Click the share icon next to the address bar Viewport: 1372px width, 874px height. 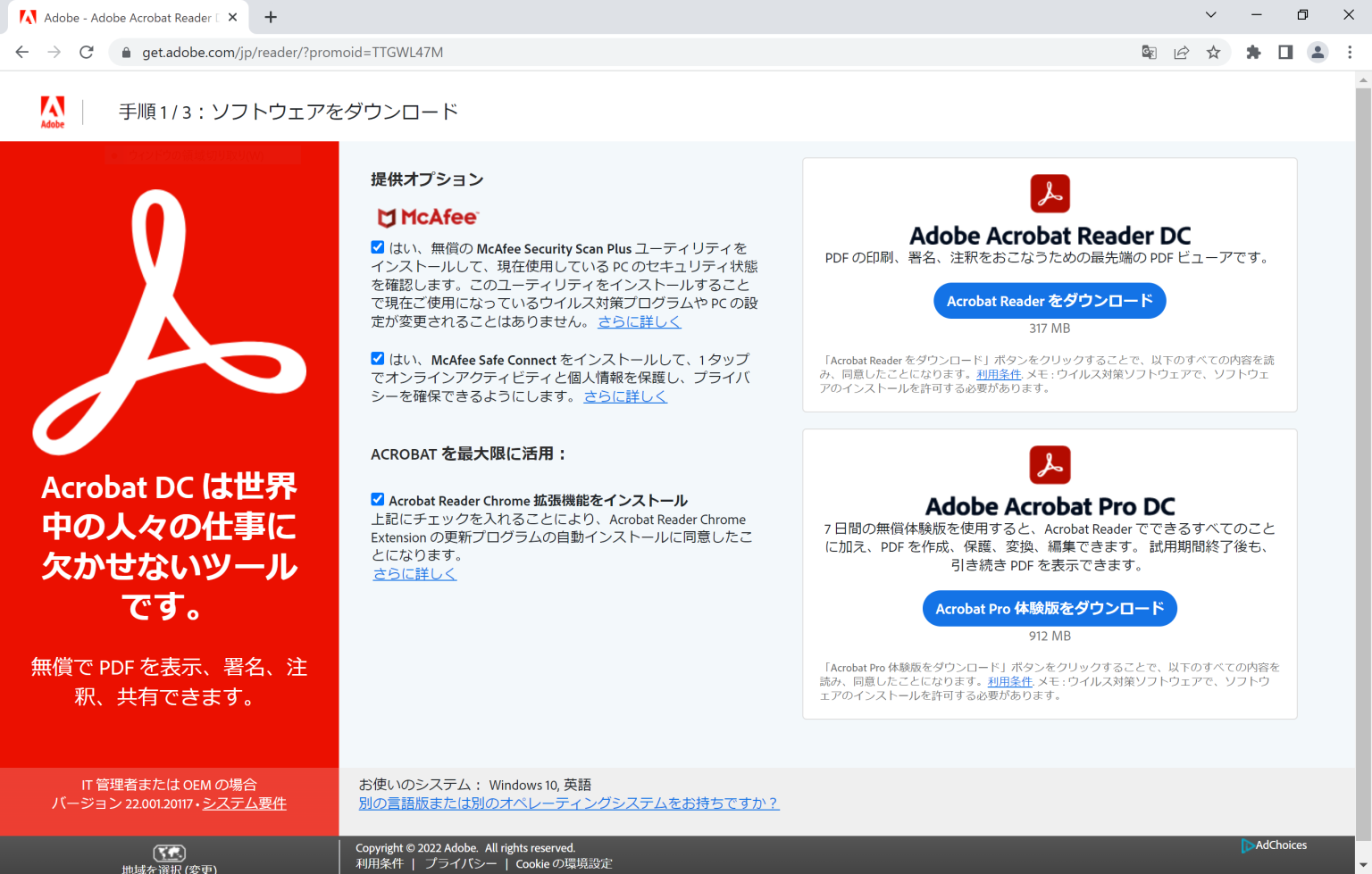click(x=1181, y=52)
